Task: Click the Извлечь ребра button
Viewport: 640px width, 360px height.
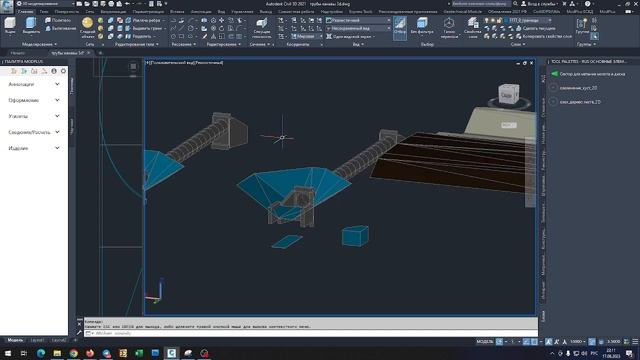Action: 144,20
